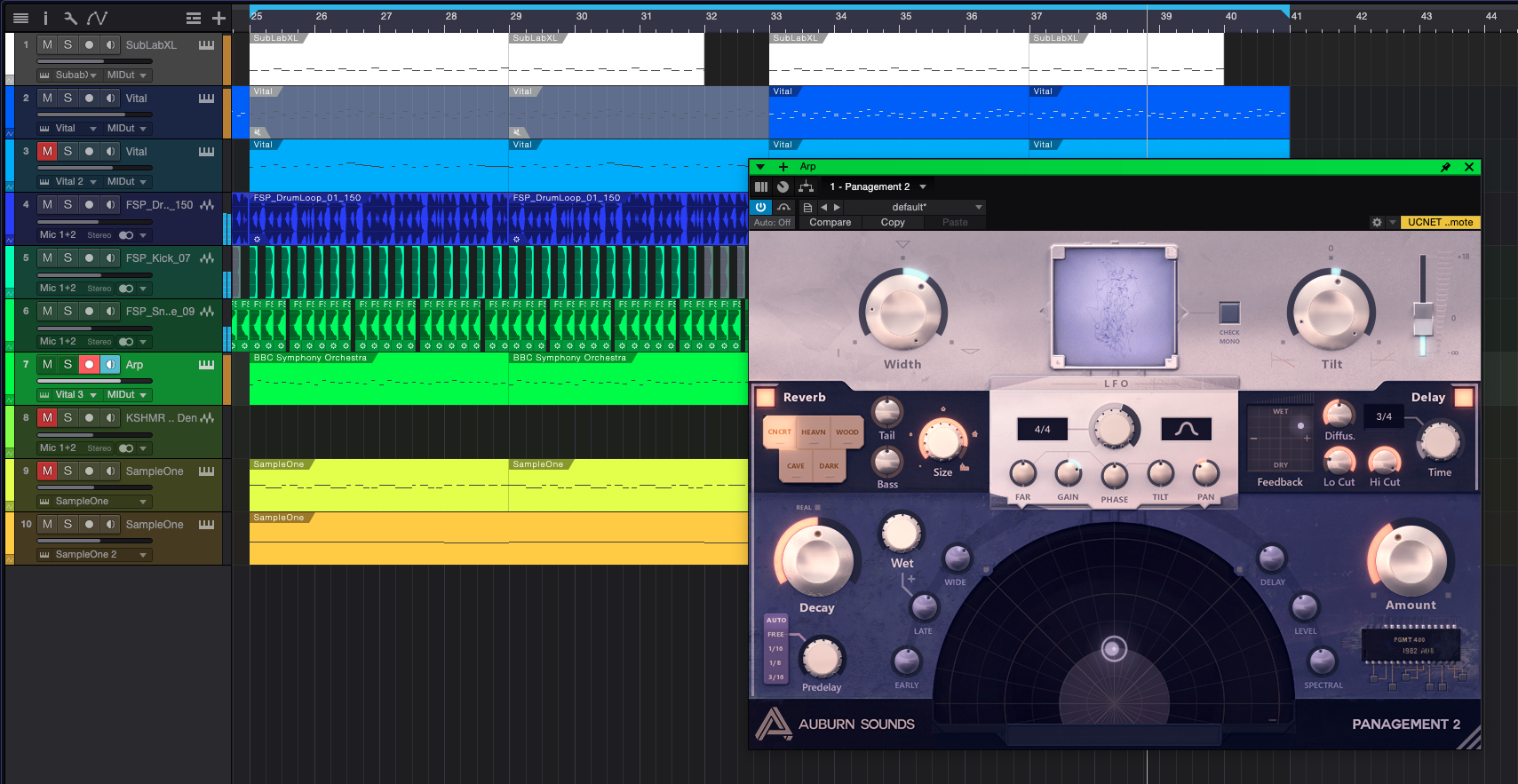Toggle the Reverb section on/off square
Screen dimensions: 1518x784
[765, 397]
